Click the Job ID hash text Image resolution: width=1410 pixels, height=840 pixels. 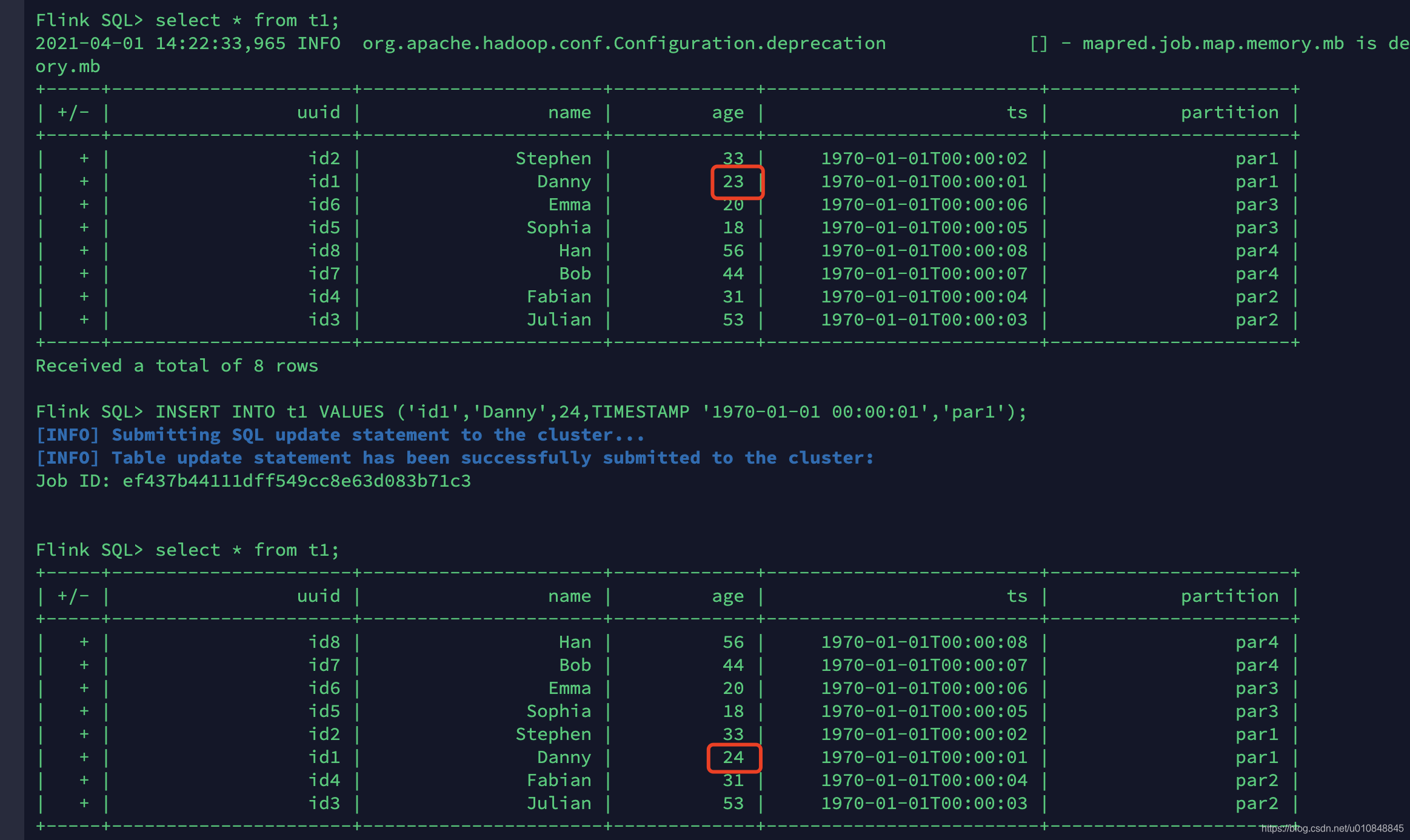(296, 481)
